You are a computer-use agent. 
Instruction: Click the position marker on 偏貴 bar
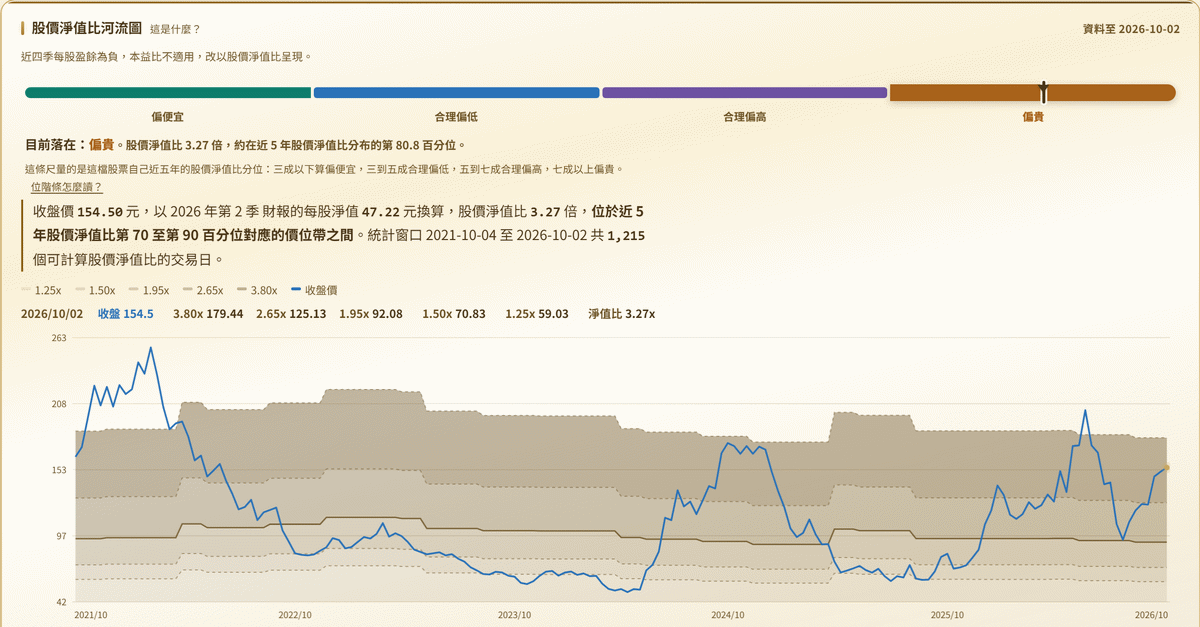[x=1043, y=92]
